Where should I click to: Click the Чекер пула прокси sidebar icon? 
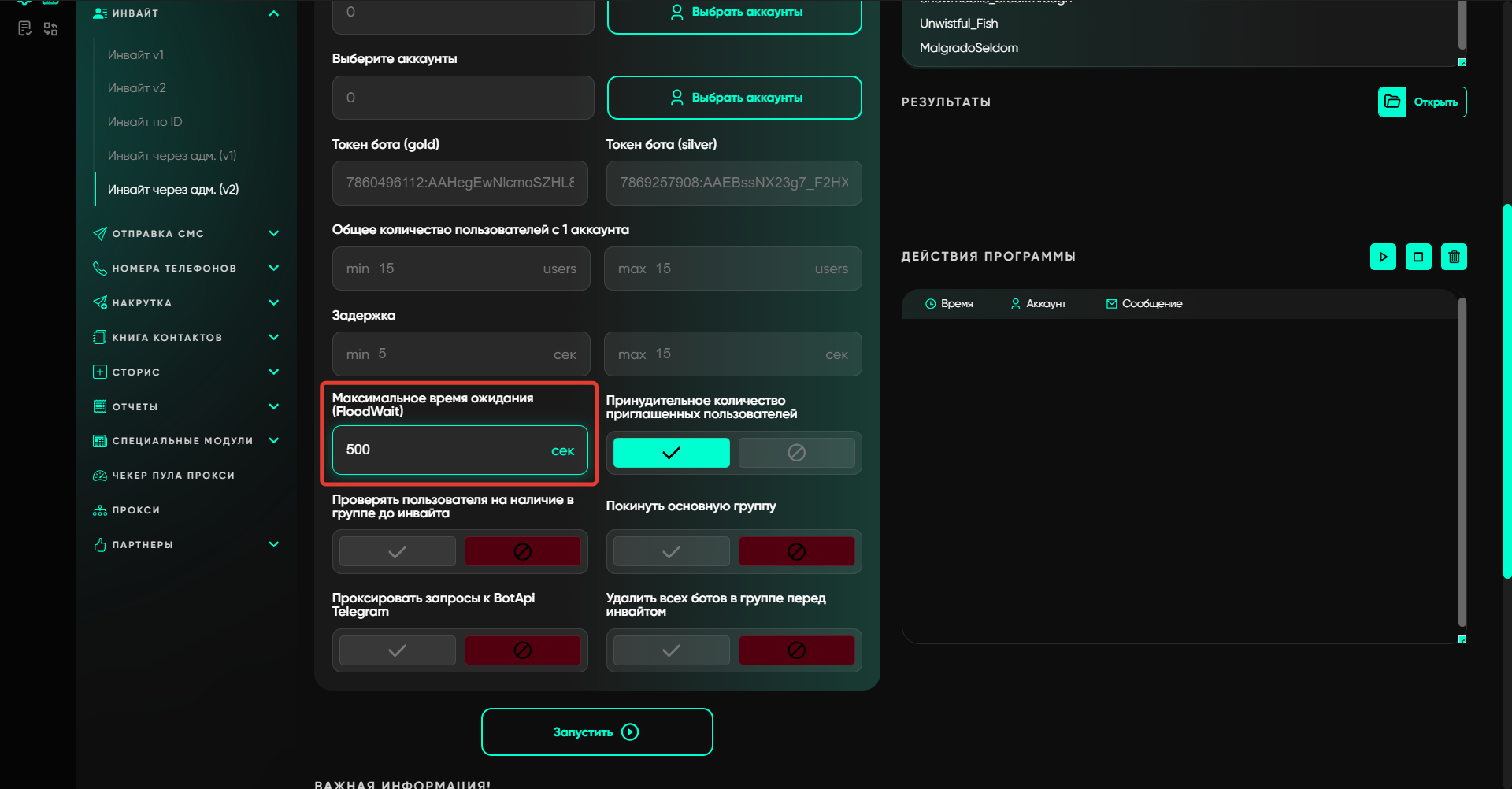tap(100, 476)
